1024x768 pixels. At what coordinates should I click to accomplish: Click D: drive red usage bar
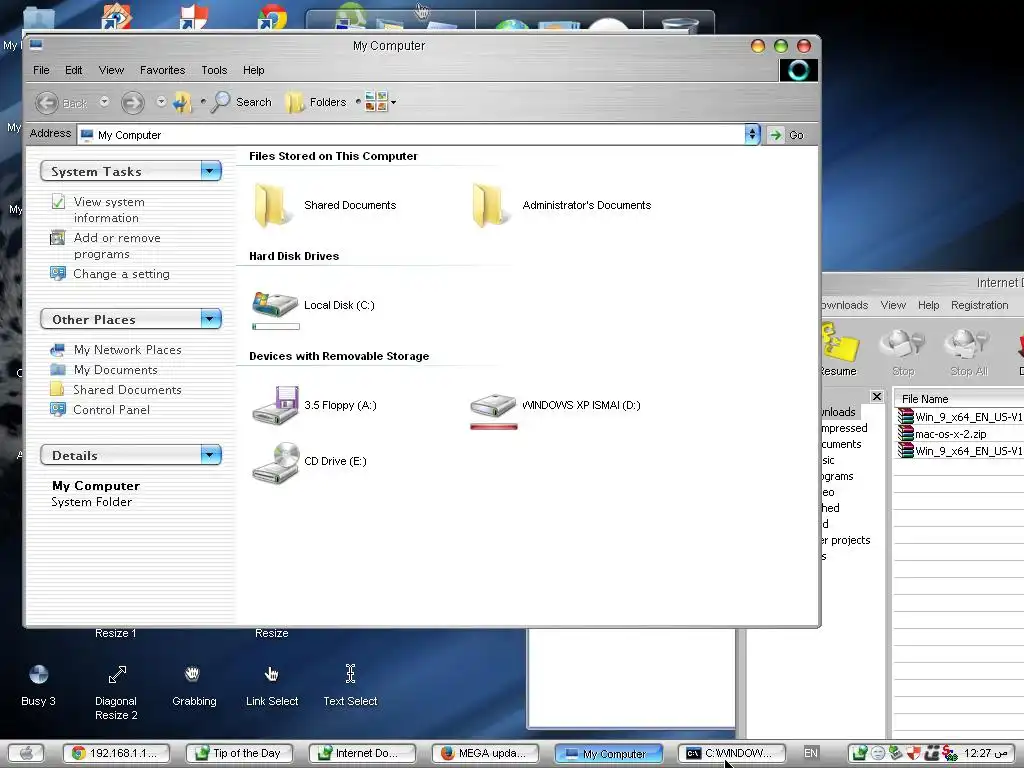[494, 426]
